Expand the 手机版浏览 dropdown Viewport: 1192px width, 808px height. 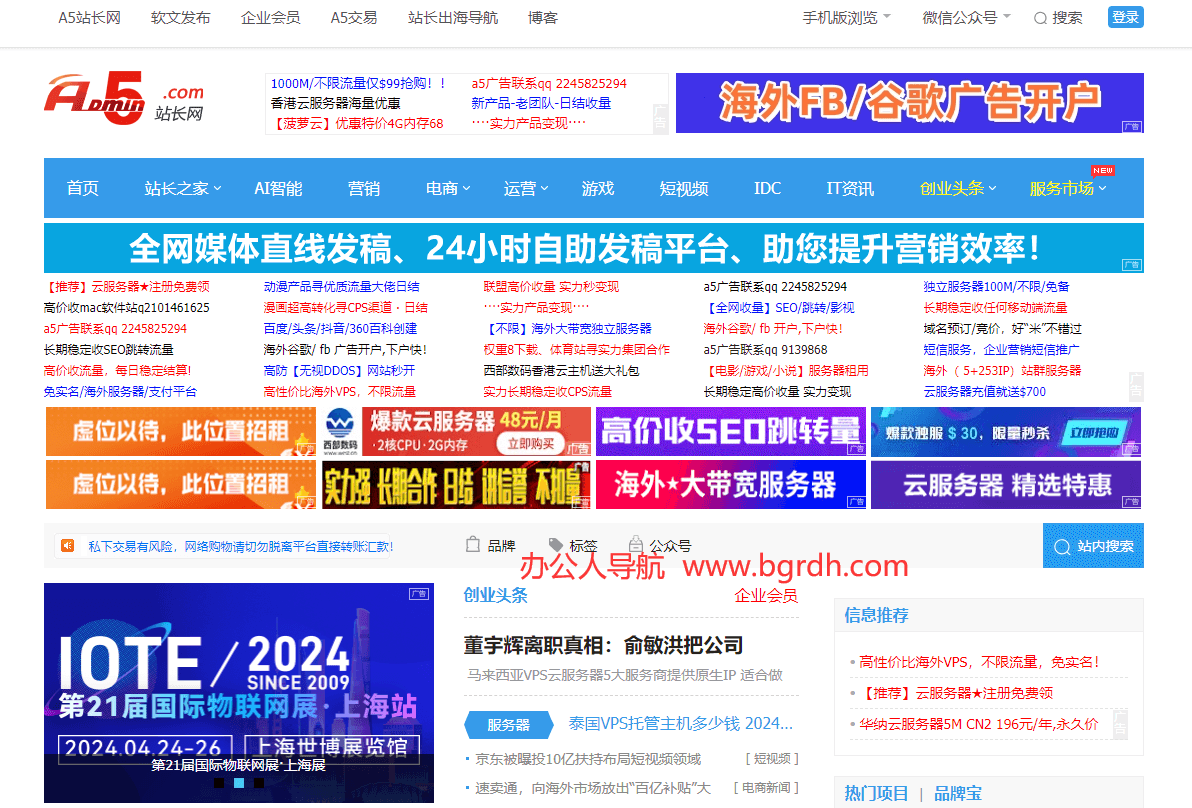(x=847, y=17)
